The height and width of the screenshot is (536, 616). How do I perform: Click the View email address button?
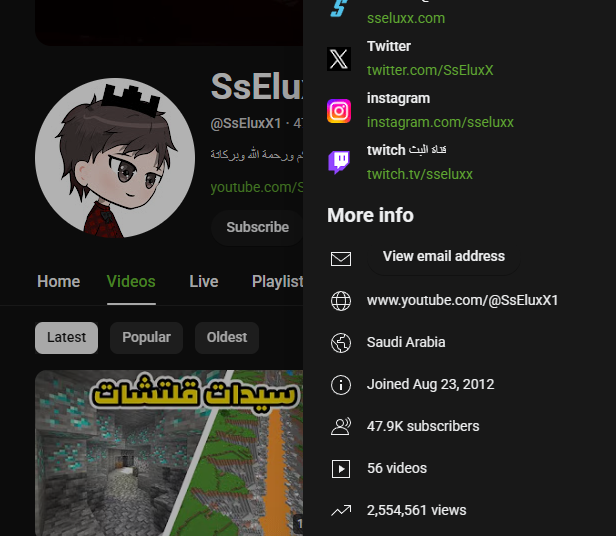click(444, 257)
